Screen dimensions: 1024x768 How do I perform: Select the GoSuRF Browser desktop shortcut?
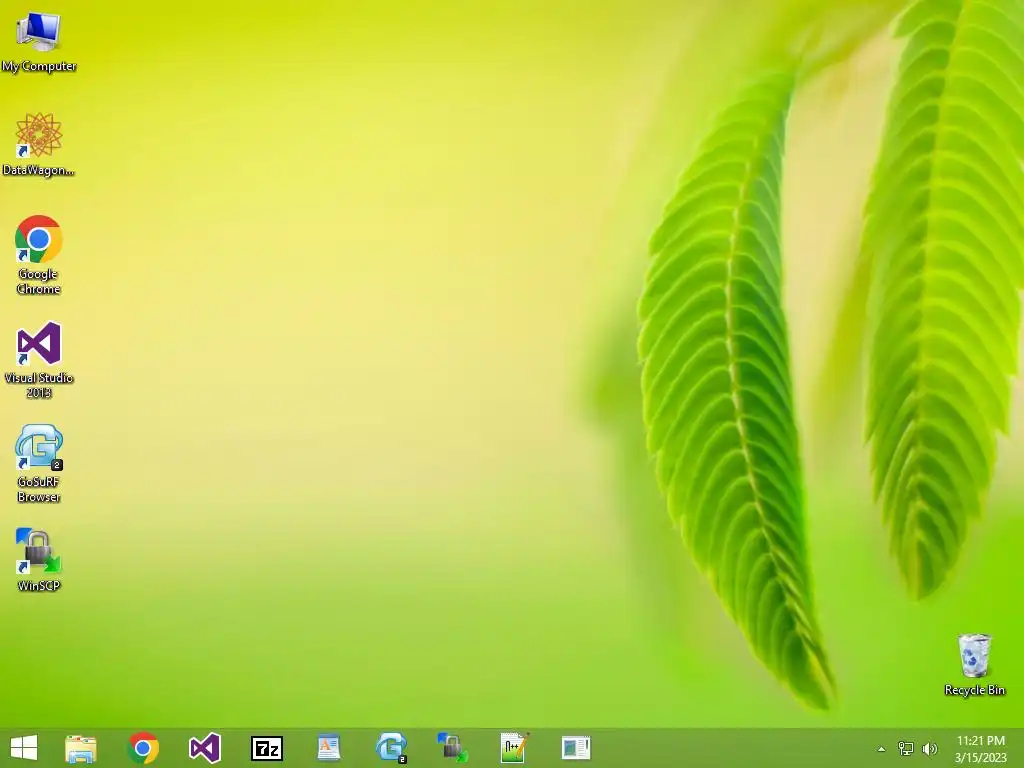pos(39,464)
